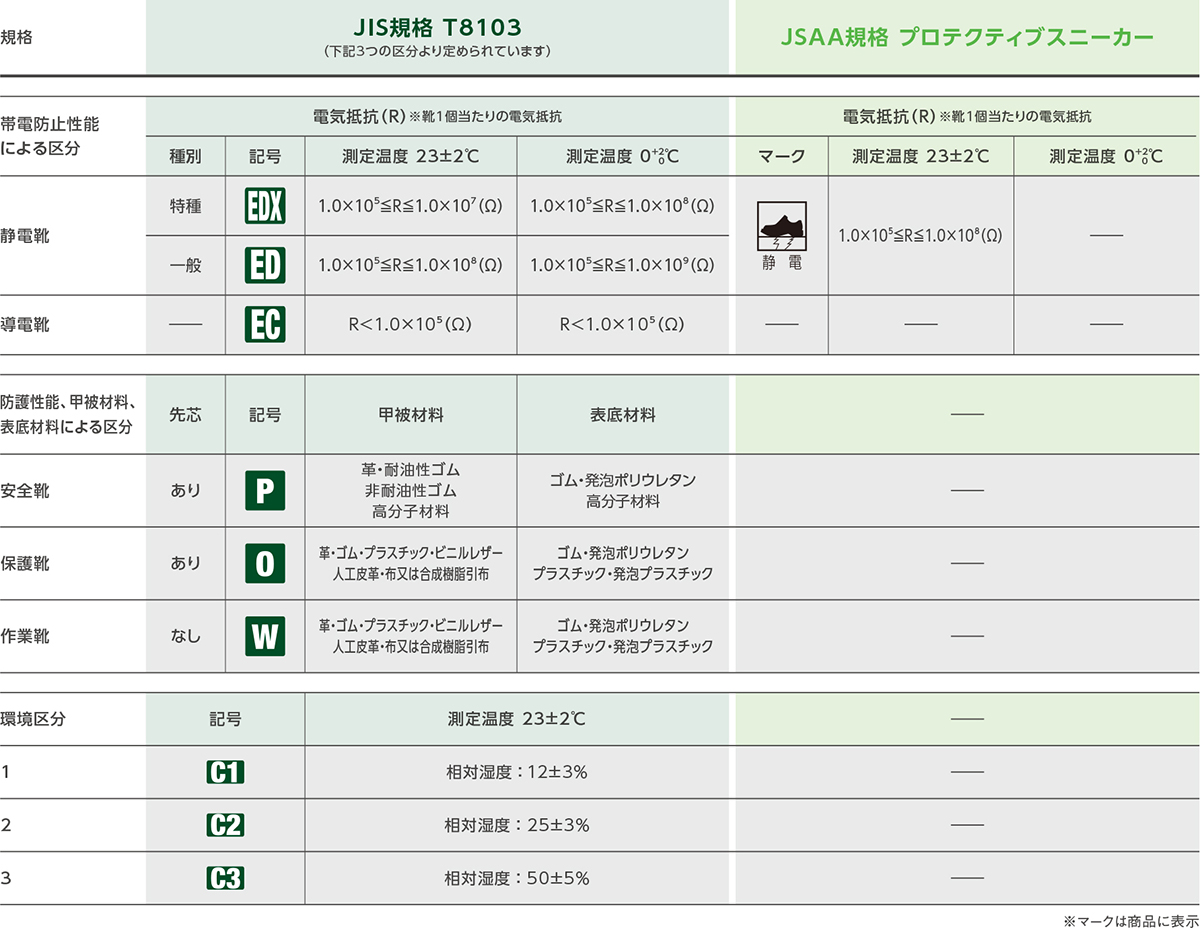Click the C3 environment class icon
The width and height of the screenshot is (1200, 928).
click(225, 879)
